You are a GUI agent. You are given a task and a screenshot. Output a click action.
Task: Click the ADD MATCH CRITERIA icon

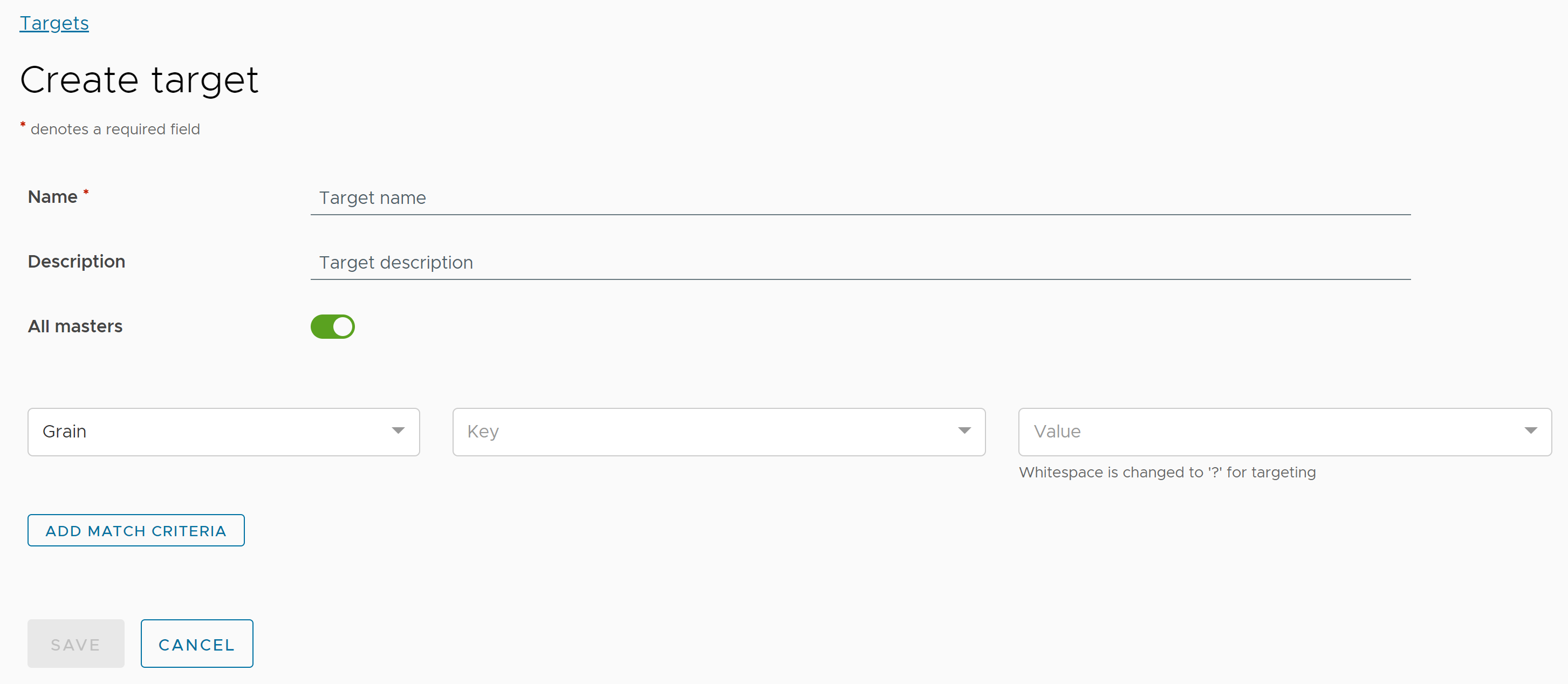136,531
